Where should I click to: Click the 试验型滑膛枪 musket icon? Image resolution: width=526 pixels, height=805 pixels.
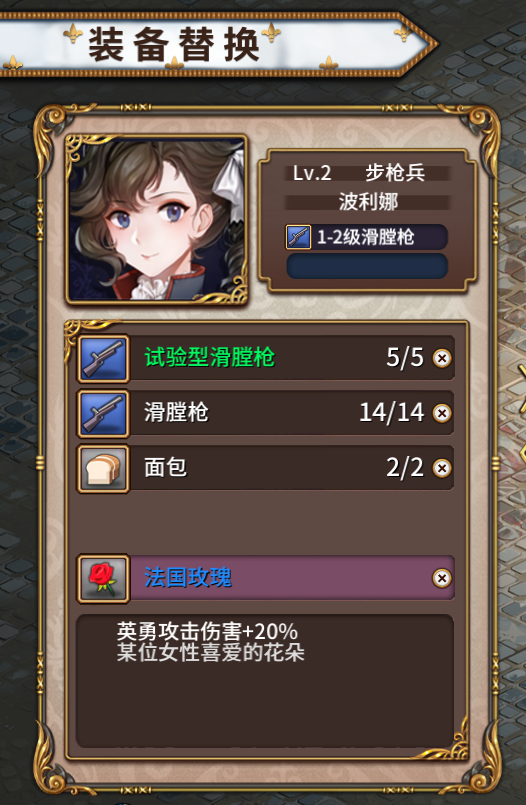103,358
